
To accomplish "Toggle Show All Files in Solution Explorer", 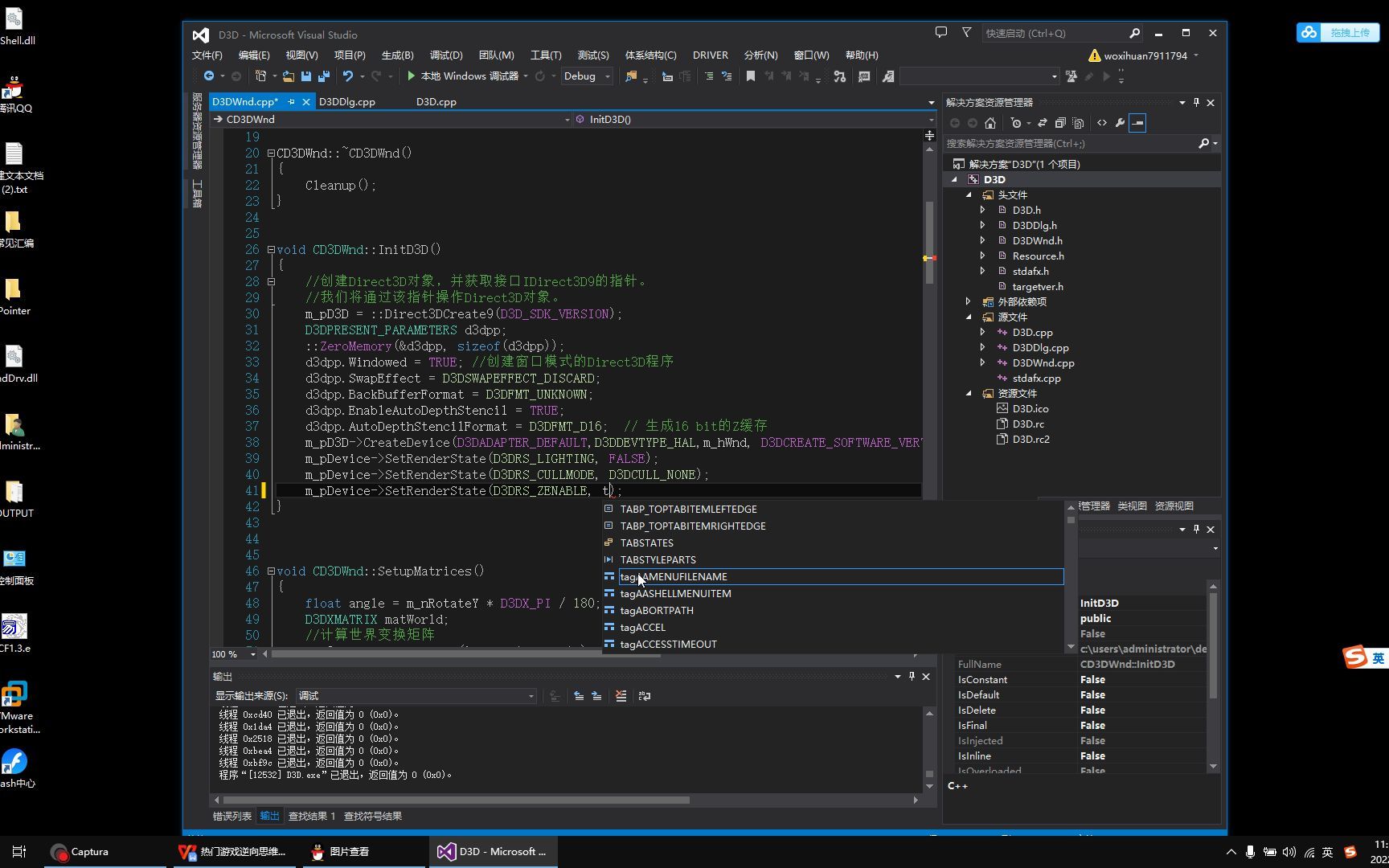I will [1078, 123].
